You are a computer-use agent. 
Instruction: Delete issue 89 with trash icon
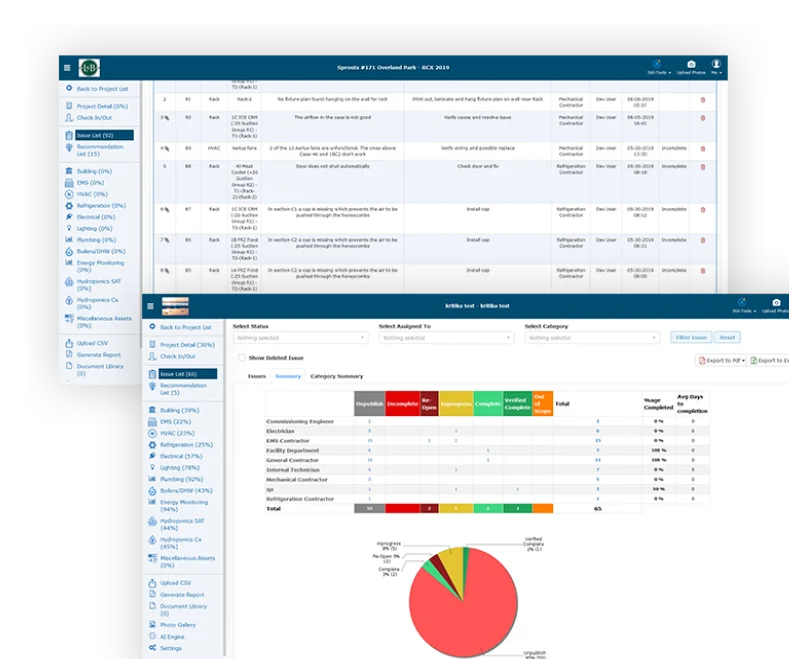point(703,148)
